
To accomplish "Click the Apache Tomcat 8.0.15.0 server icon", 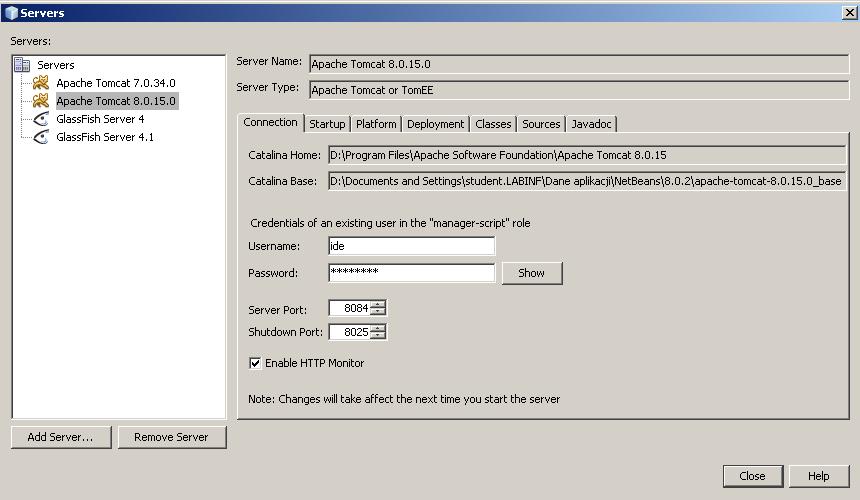I will (41, 101).
